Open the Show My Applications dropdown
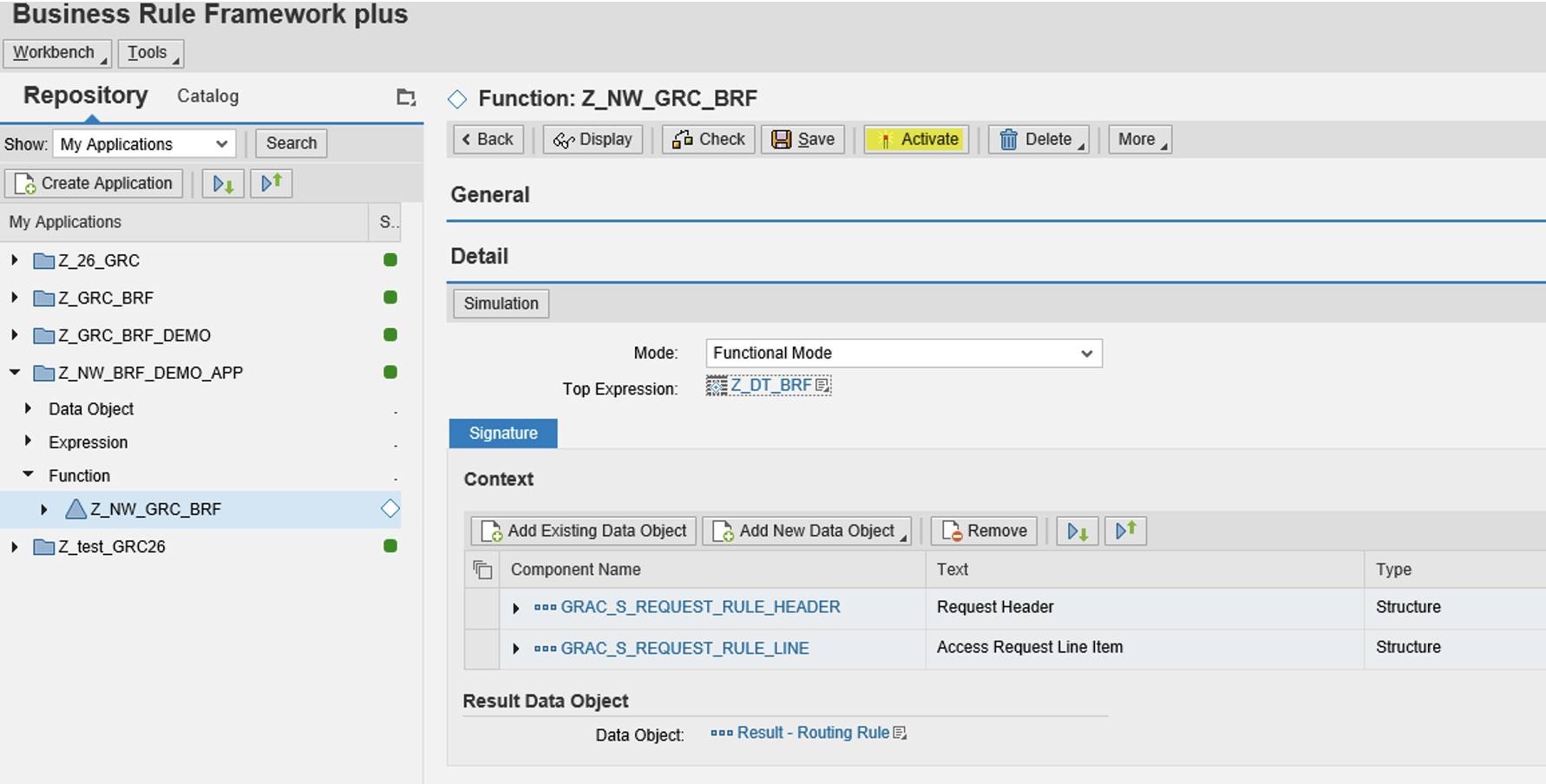1546x784 pixels. click(x=144, y=144)
